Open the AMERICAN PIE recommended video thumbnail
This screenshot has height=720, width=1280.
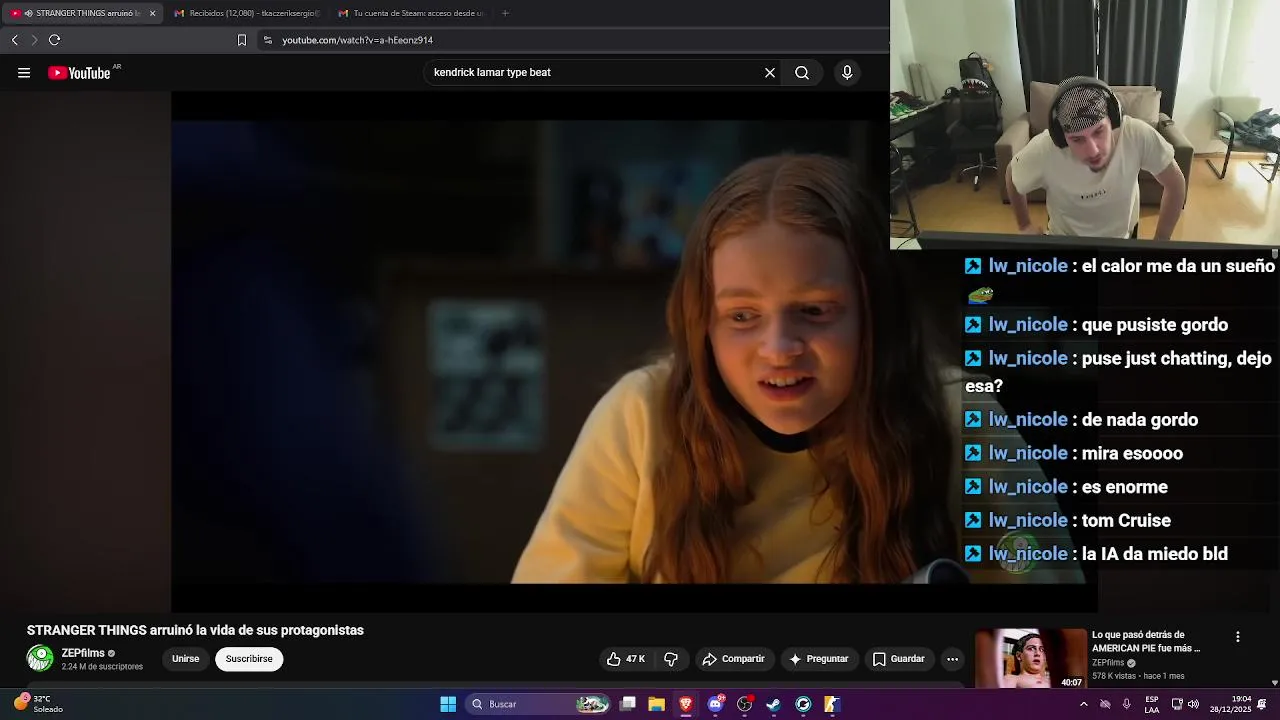coord(1031,659)
